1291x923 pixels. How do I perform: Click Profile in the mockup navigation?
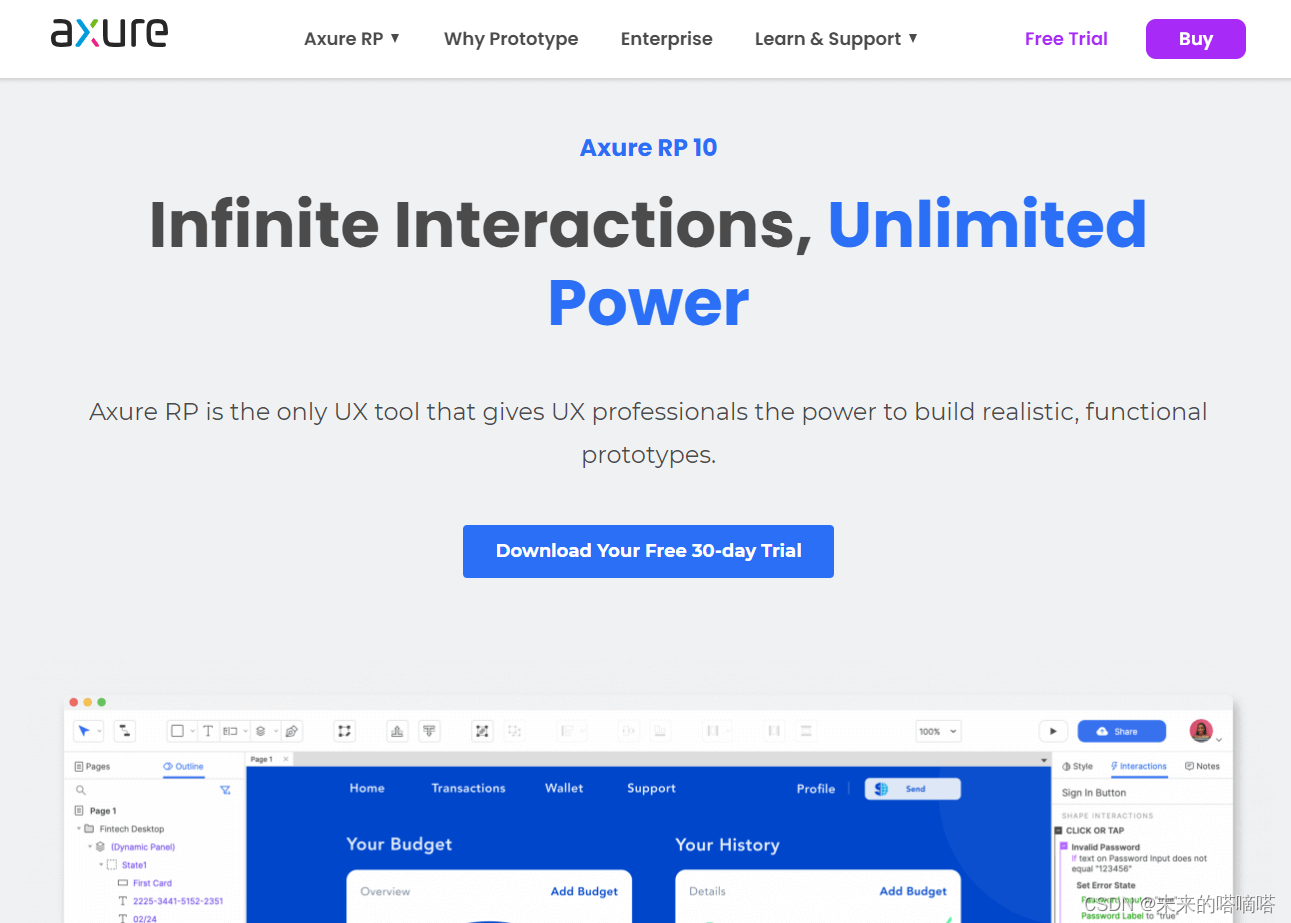tap(816, 789)
